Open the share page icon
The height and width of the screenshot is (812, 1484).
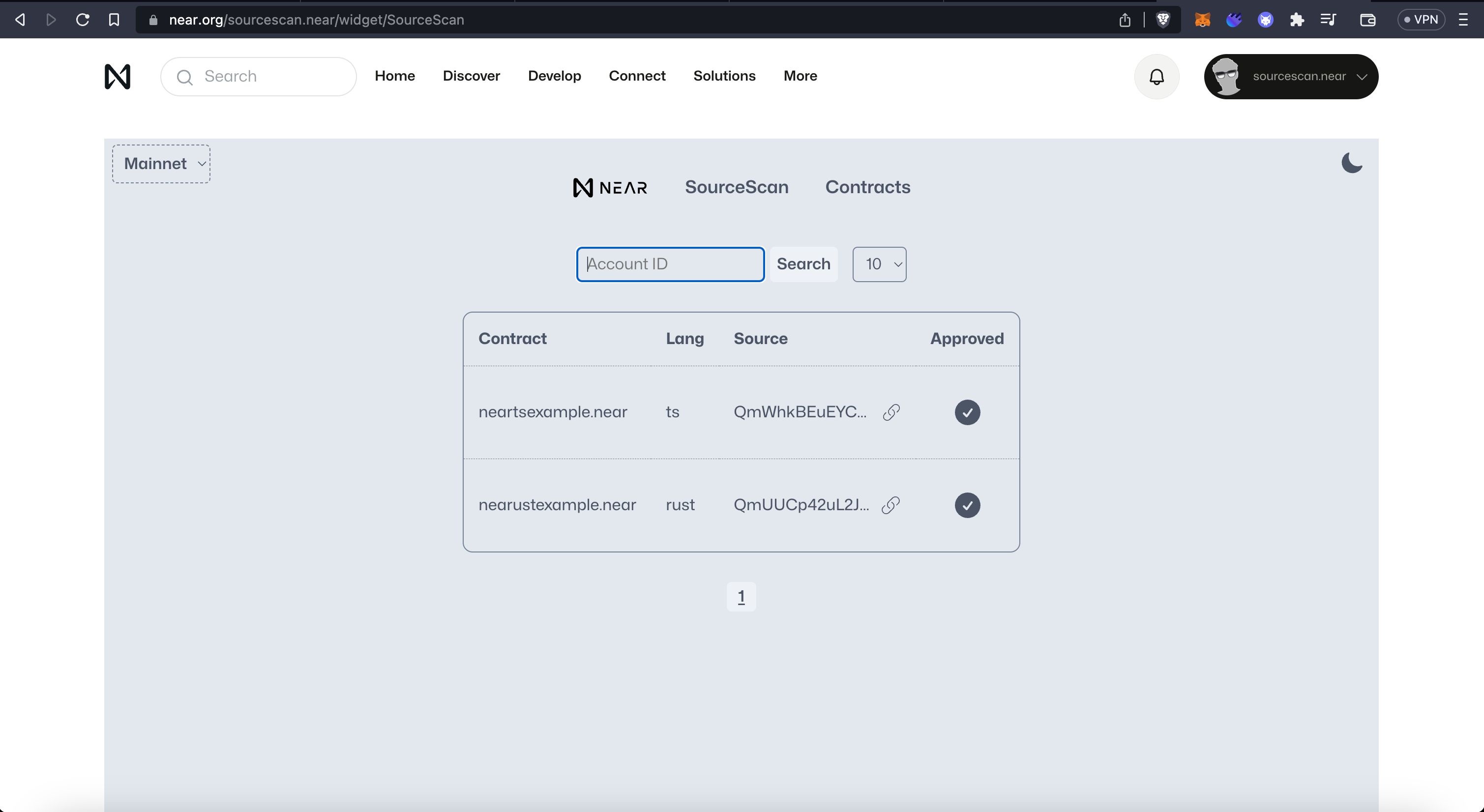[1125, 20]
